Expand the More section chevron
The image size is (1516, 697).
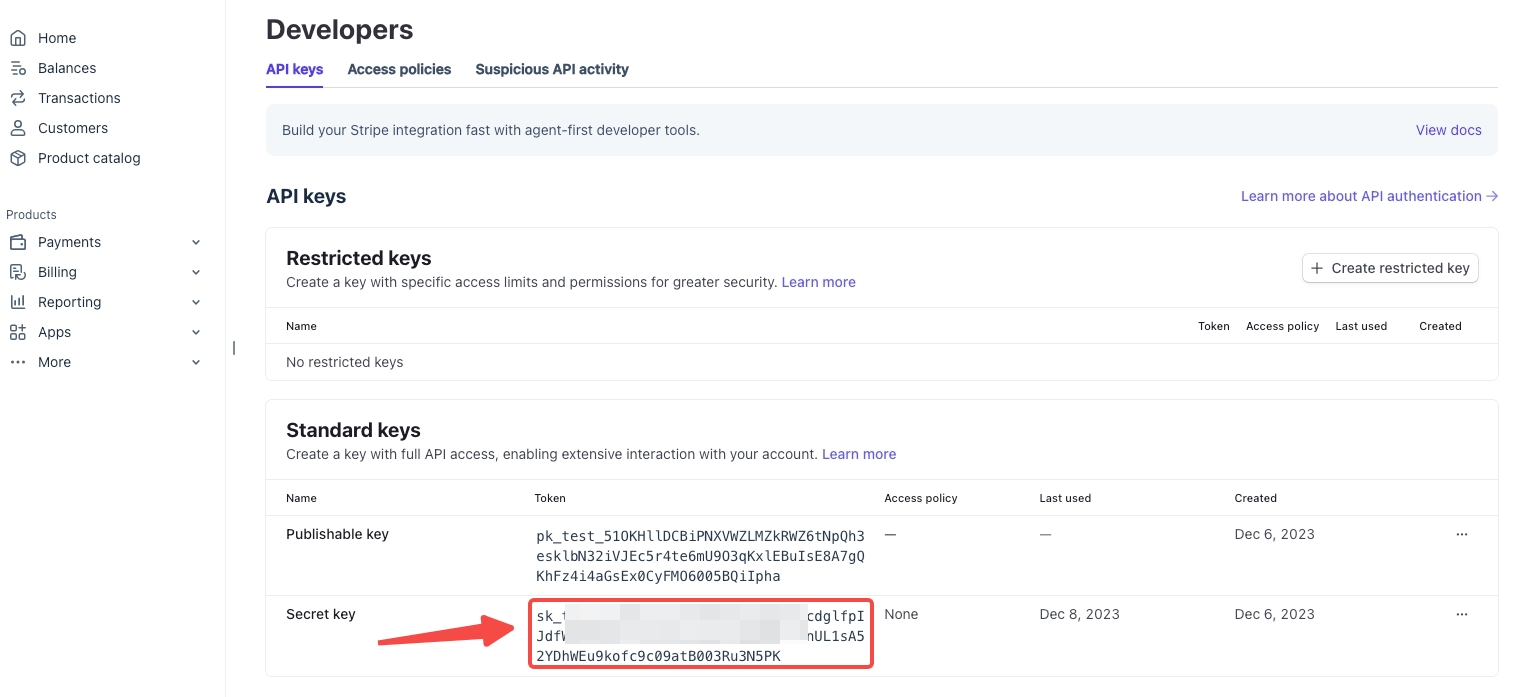(196, 362)
